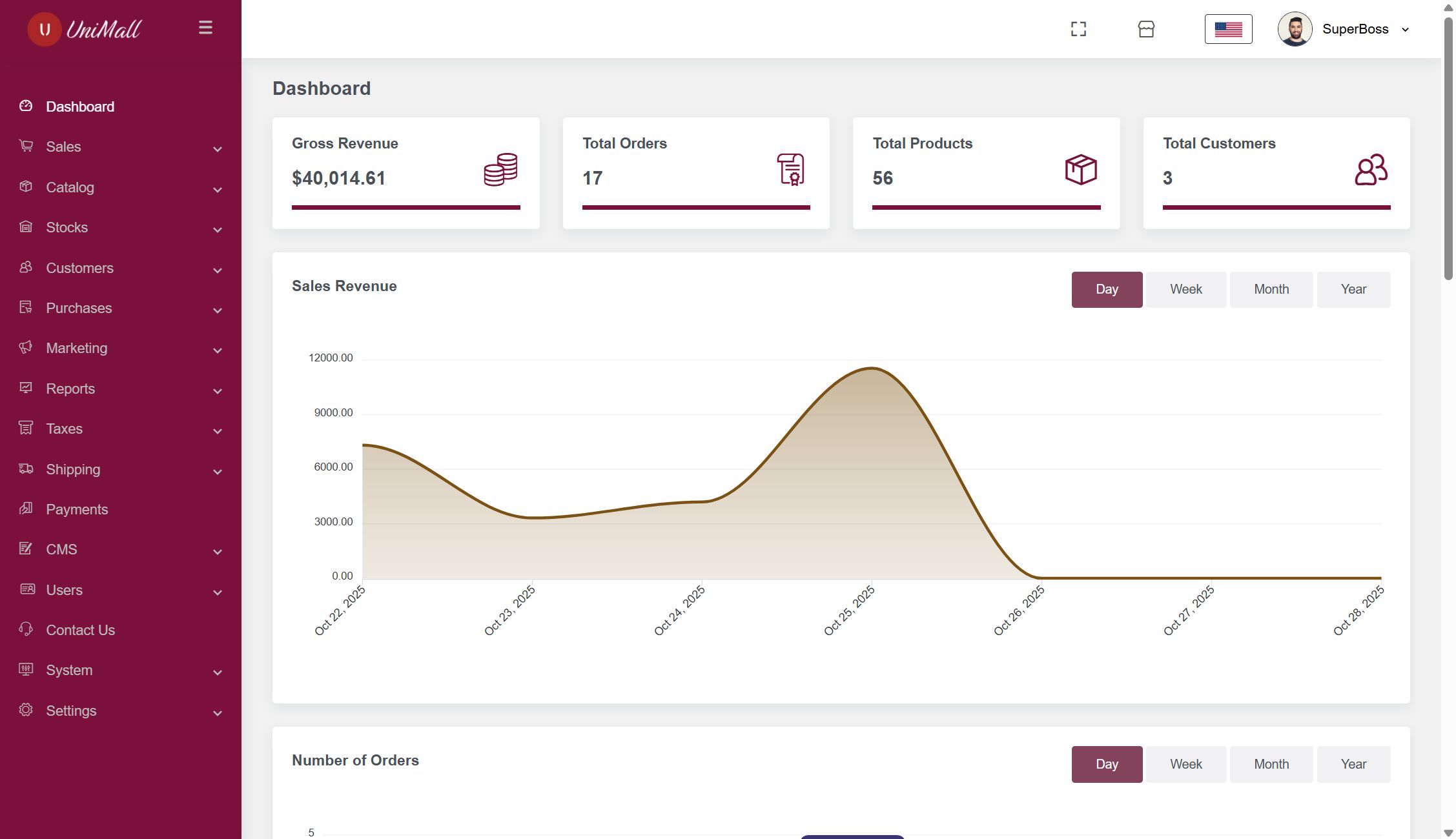Click the Total Orders receipt icon
The width and height of the screenshot is (1456, 839).
[790, 170]
